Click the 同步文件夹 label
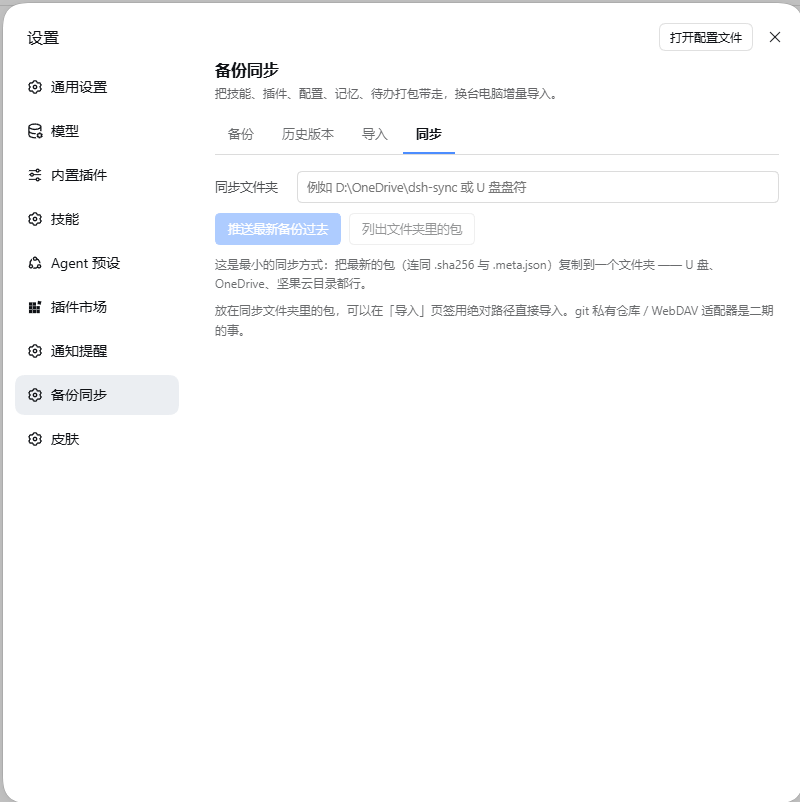 coord(247,187)
